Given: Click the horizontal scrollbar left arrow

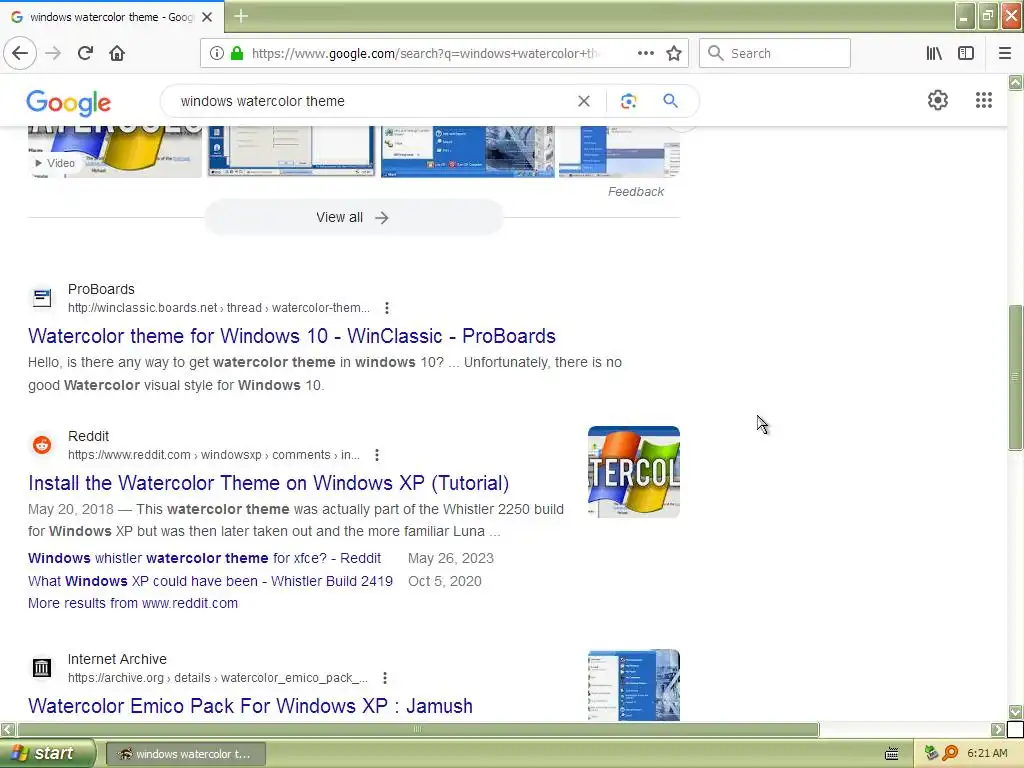Looking at the screenshot, I should [8, 729].
